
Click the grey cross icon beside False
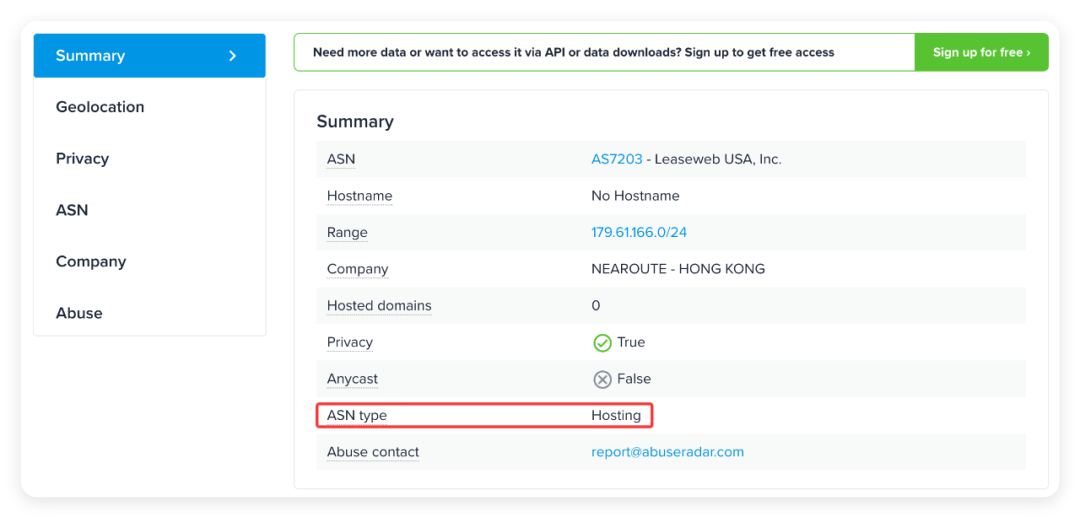tap(602, 379)
